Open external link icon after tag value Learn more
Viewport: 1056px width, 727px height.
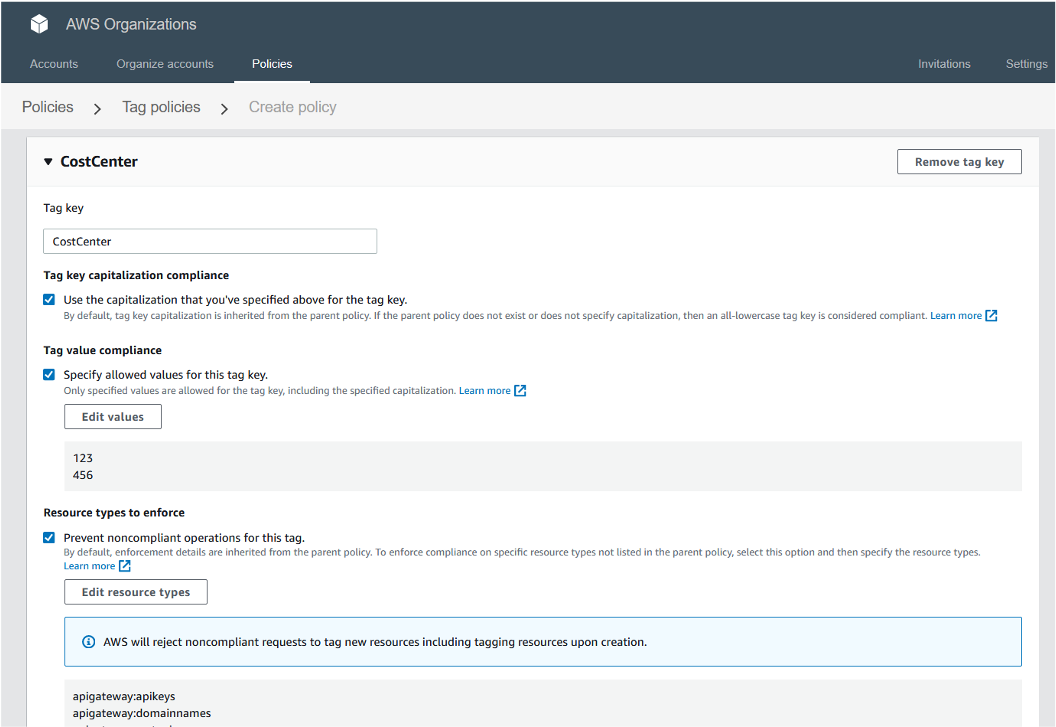click(520, 391)
